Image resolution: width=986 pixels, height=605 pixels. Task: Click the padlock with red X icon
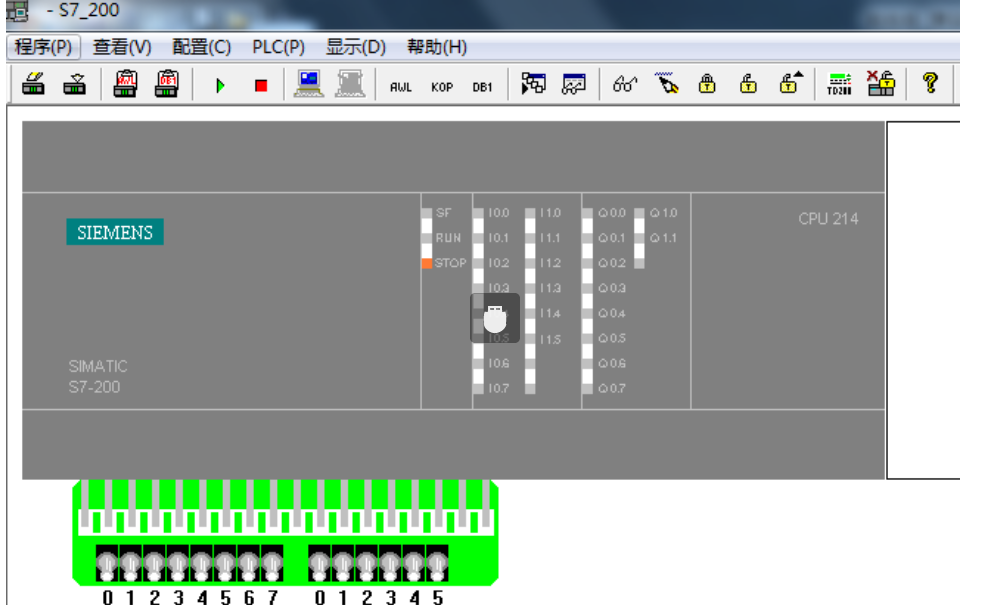[881, 84]
